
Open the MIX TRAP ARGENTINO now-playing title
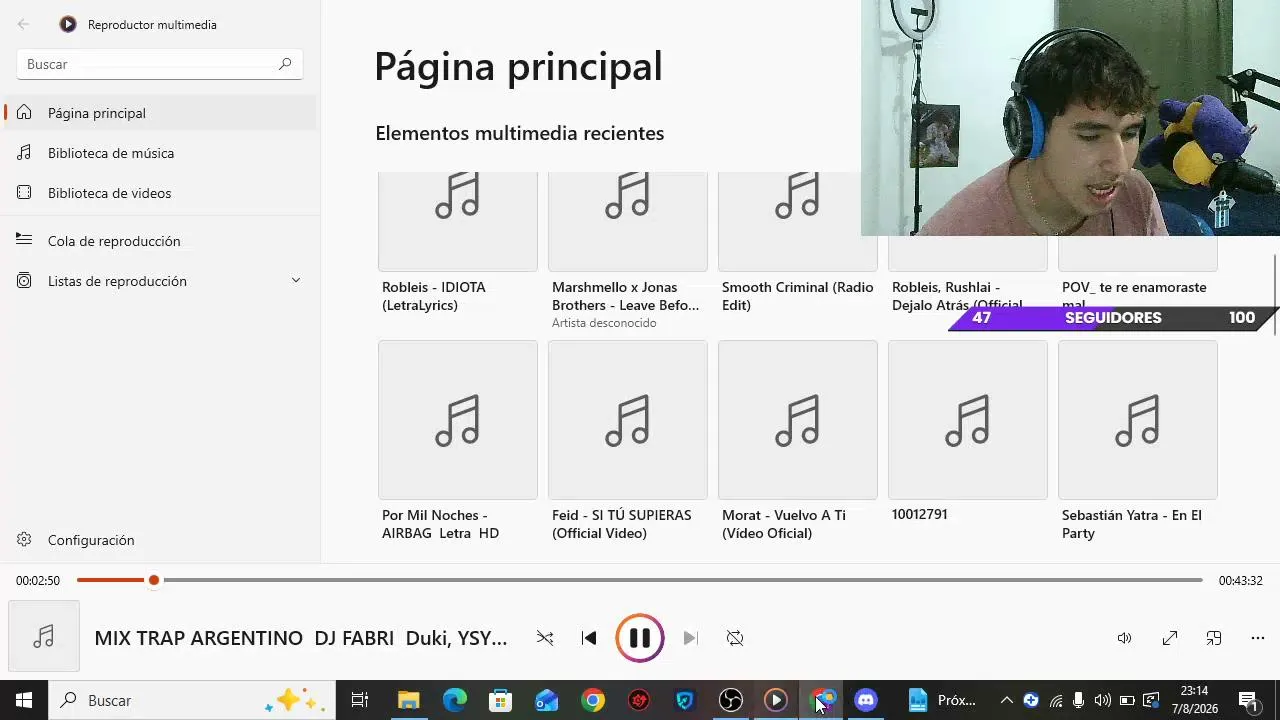(301, 638)
